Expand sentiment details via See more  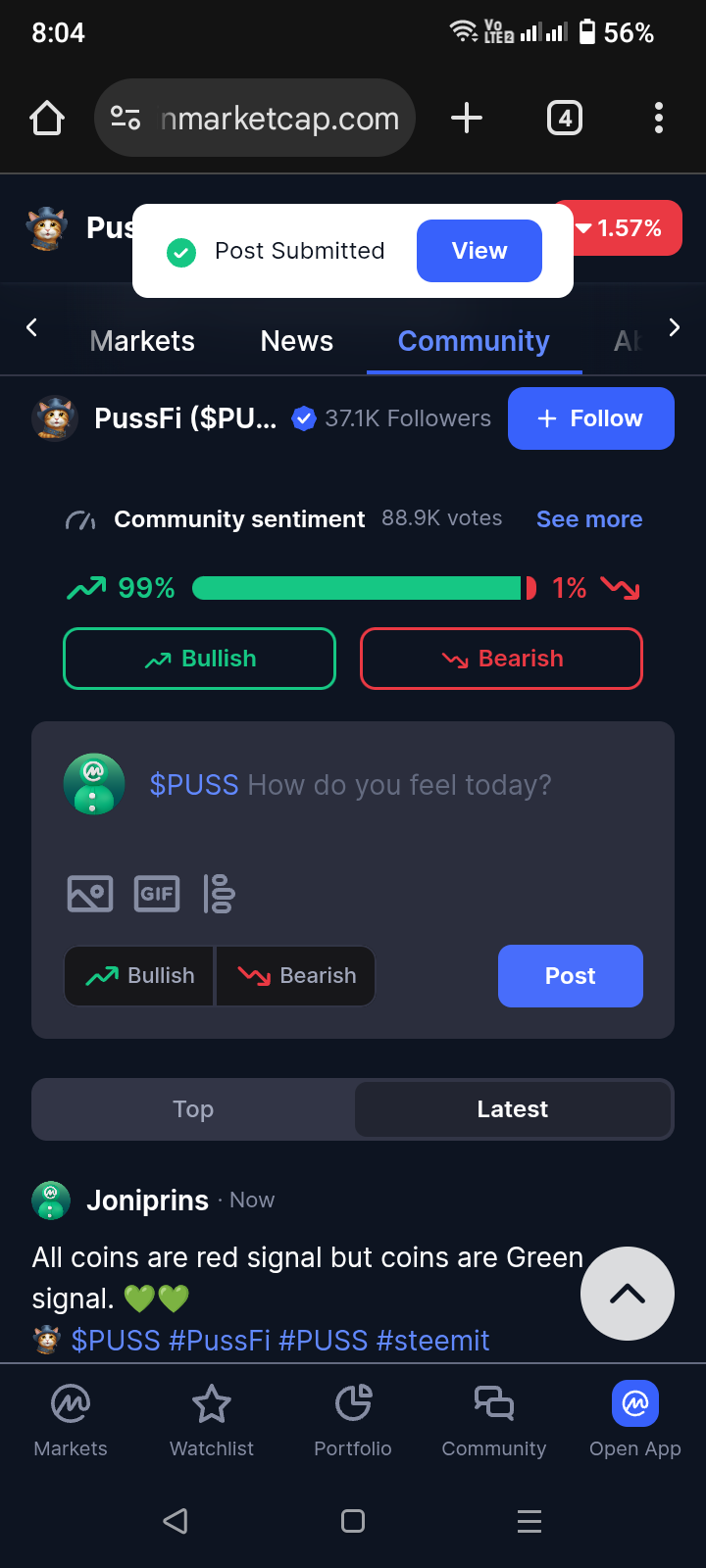point(589,519)
